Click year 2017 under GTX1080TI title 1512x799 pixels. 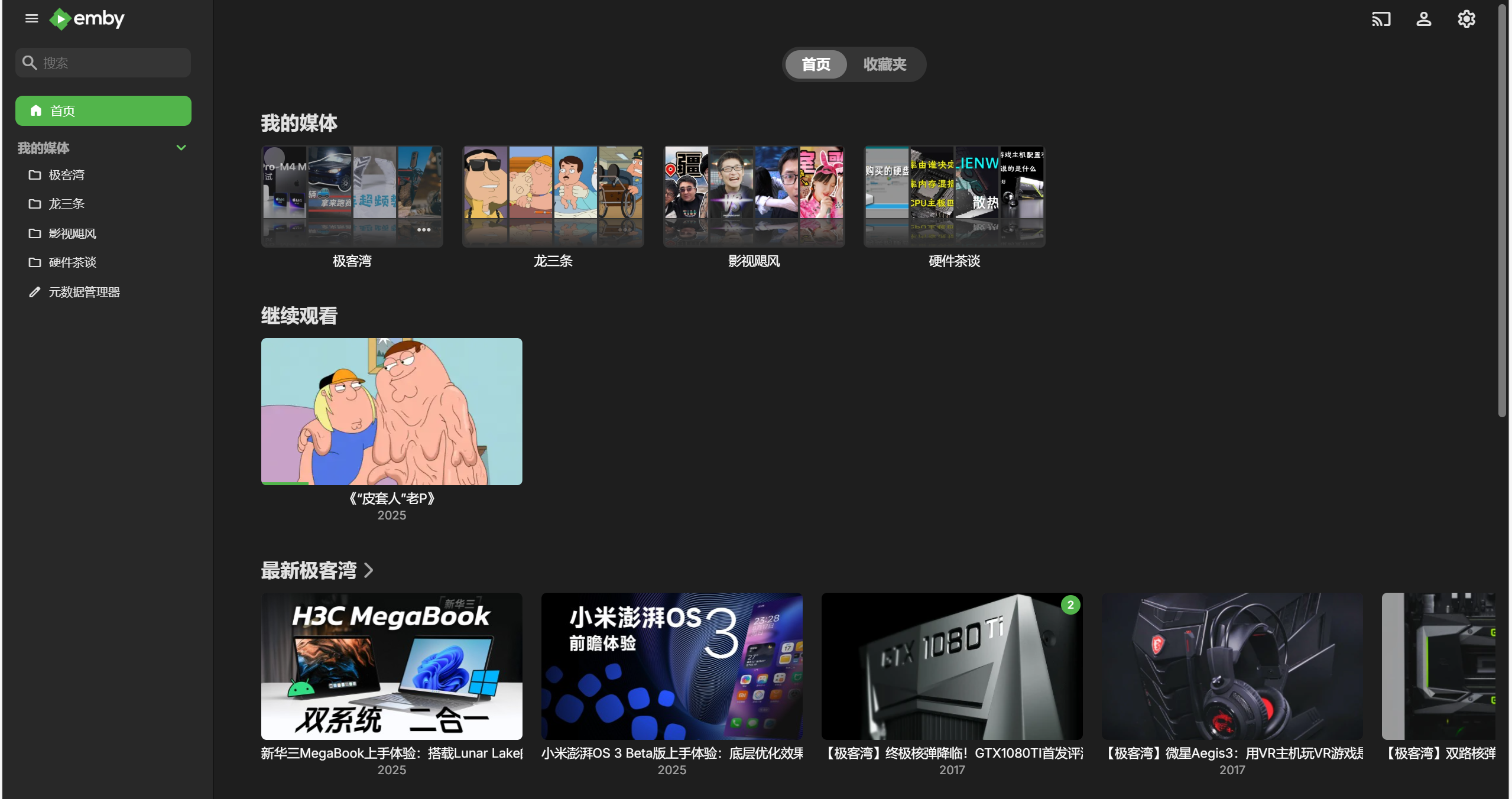(x=952, y=770)
